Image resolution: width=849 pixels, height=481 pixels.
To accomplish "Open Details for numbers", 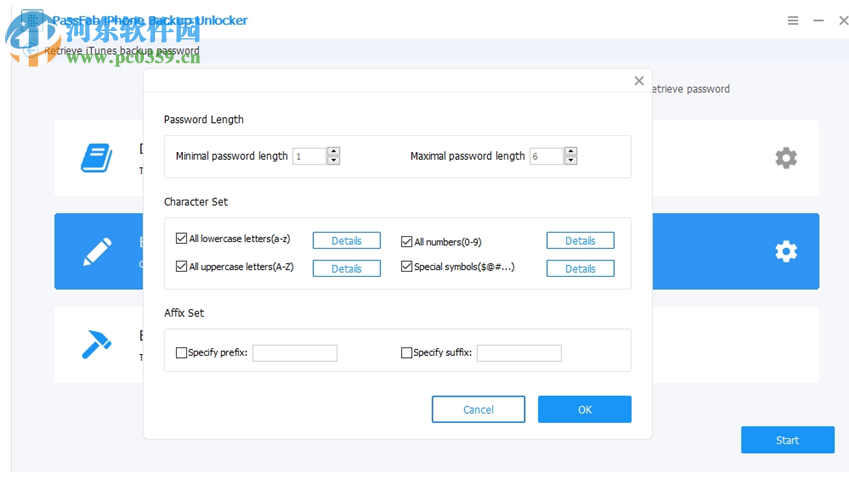I will (x=580, y=240).
